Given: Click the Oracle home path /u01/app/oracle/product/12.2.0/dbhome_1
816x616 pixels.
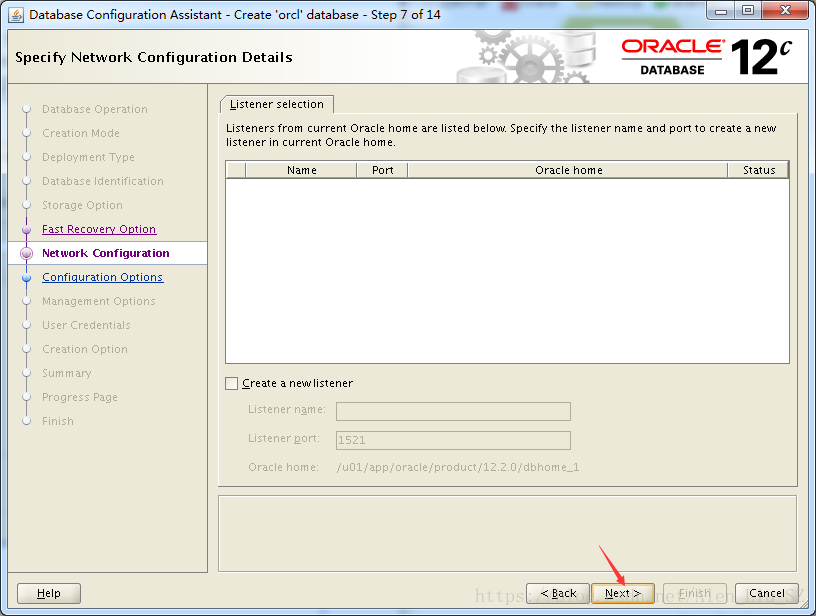Looking at the screenshot, I should coord(458,467).
